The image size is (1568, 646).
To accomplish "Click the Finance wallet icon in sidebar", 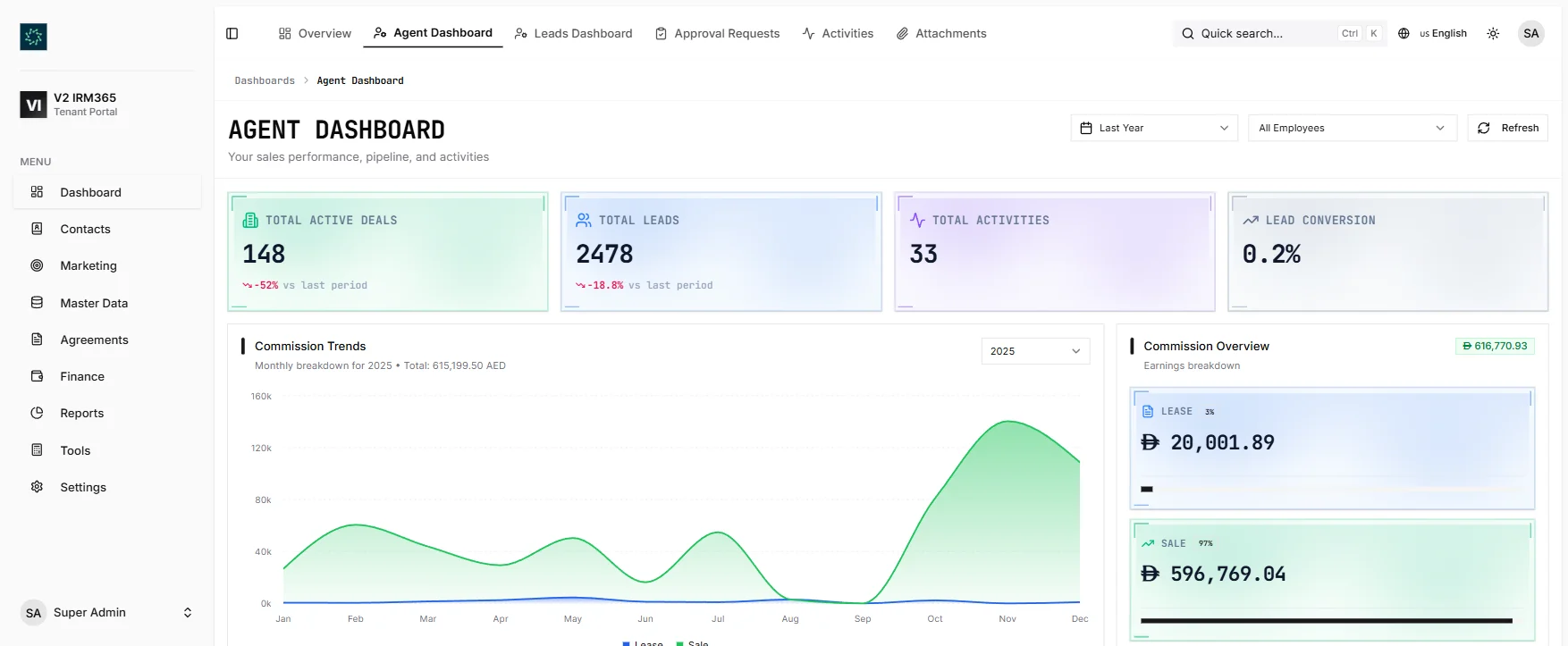I will 37,376.
